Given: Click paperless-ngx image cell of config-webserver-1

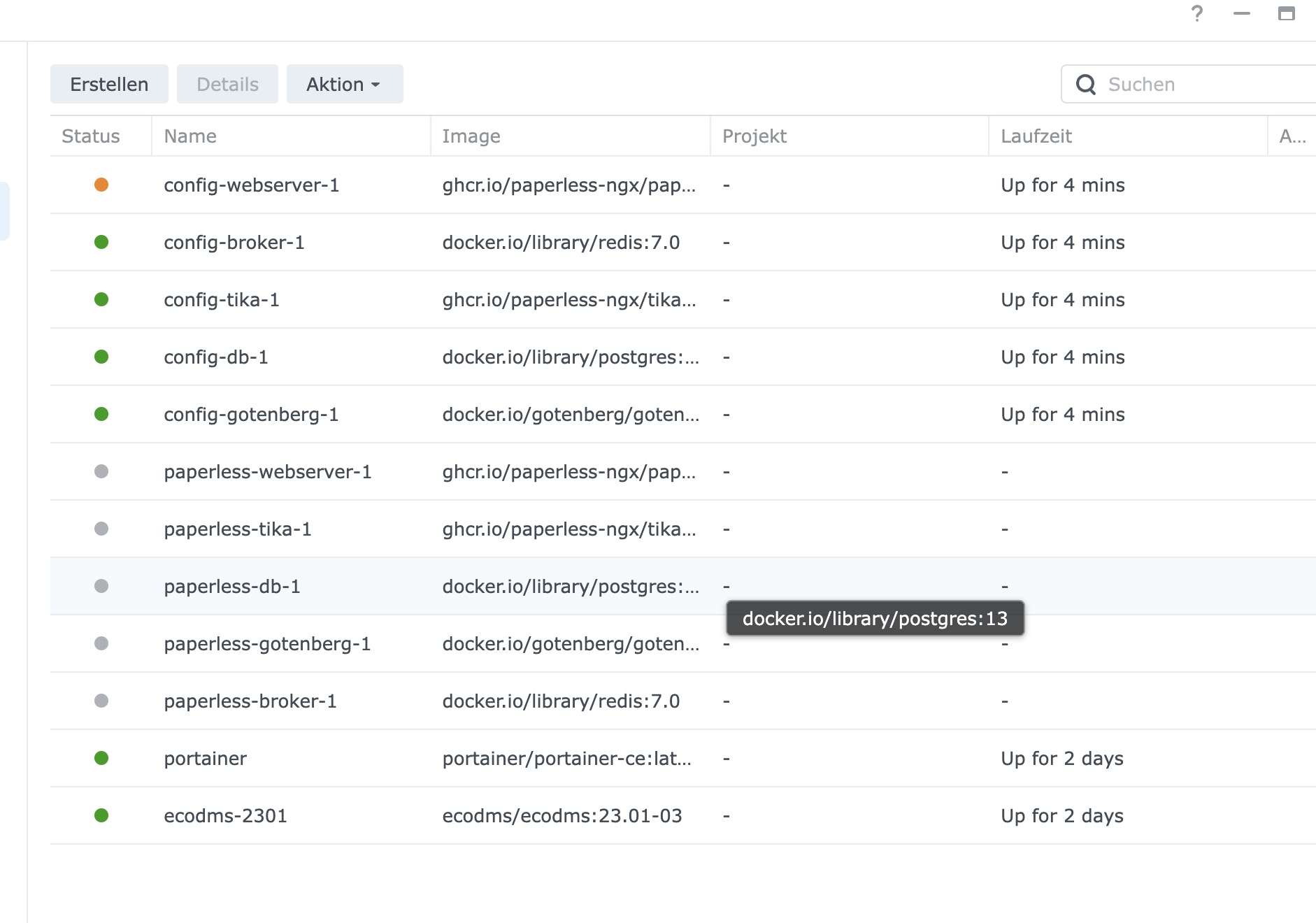Looking at the screenshot, I should [569, 185].
